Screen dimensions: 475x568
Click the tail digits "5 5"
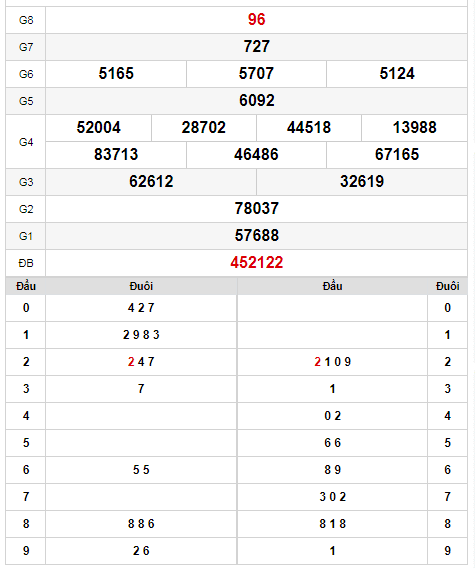coord(141,470)
